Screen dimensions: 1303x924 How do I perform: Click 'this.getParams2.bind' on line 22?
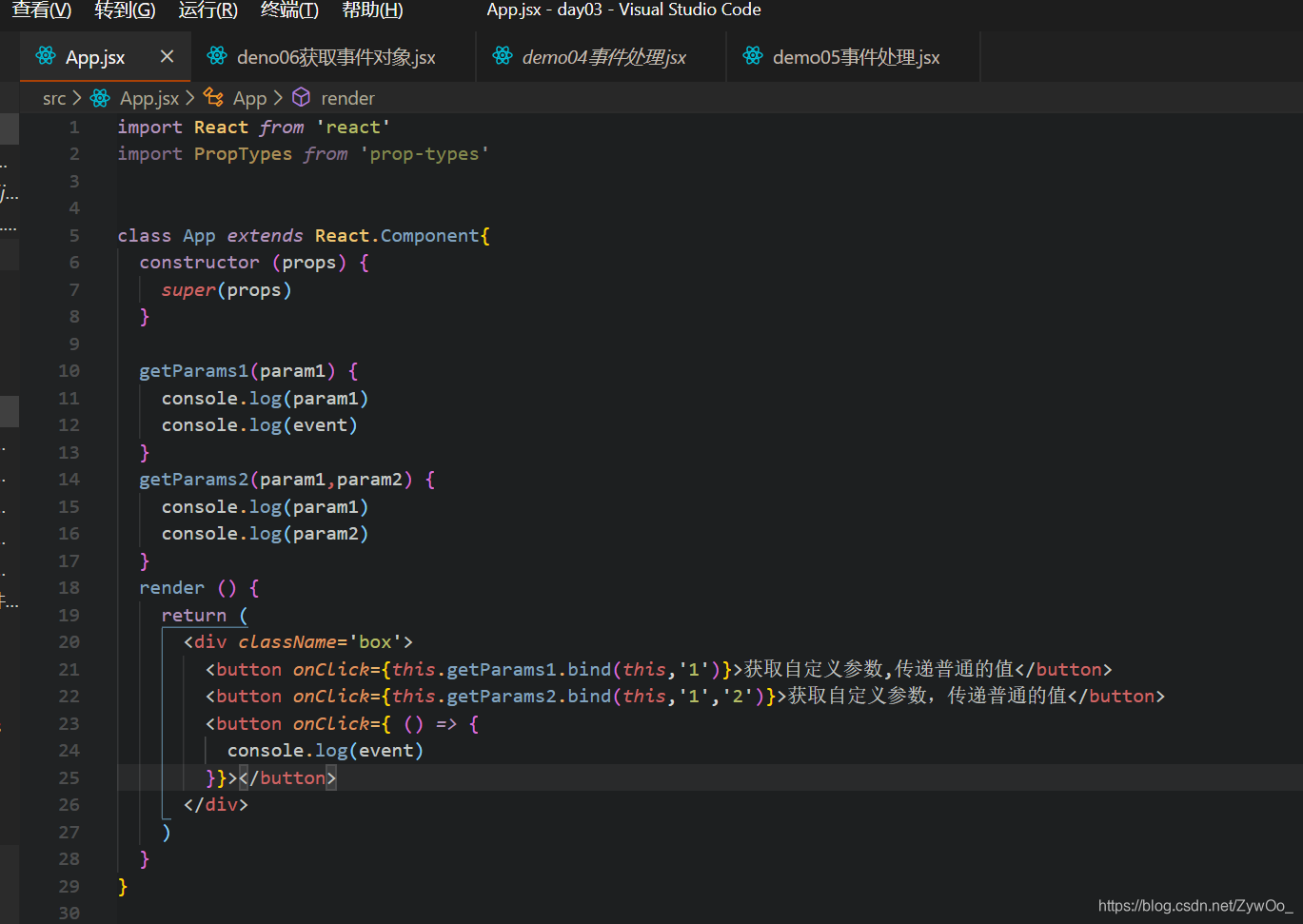click(x=502, y=697)
